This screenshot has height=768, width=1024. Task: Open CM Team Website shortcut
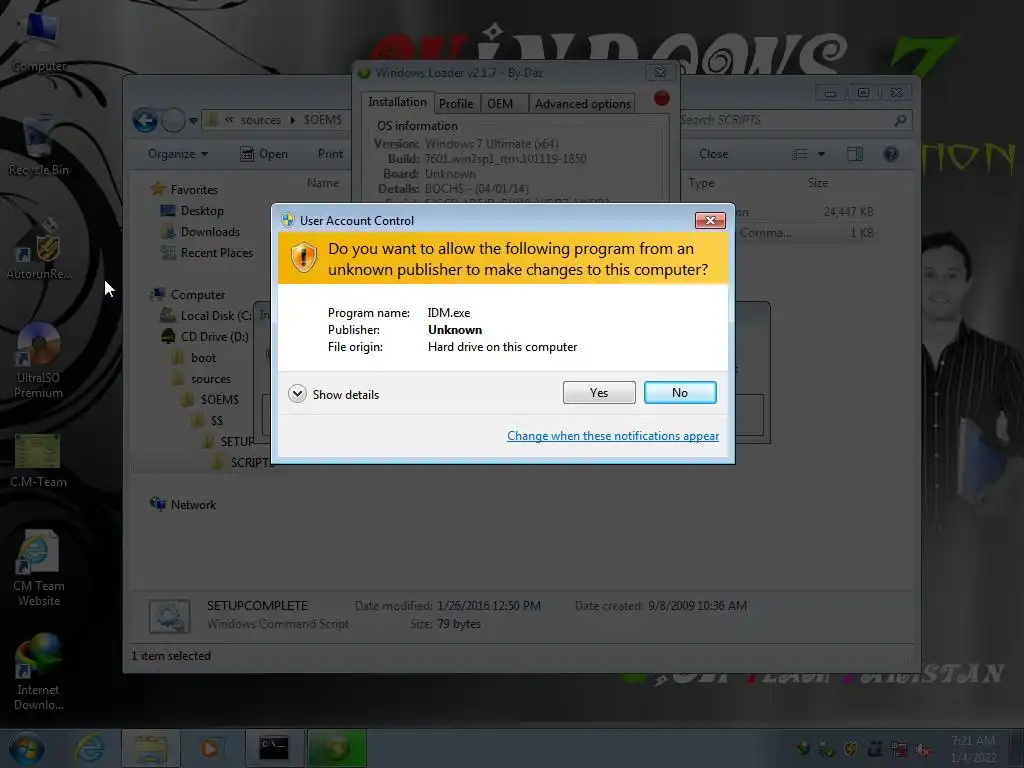click(39, 568)
